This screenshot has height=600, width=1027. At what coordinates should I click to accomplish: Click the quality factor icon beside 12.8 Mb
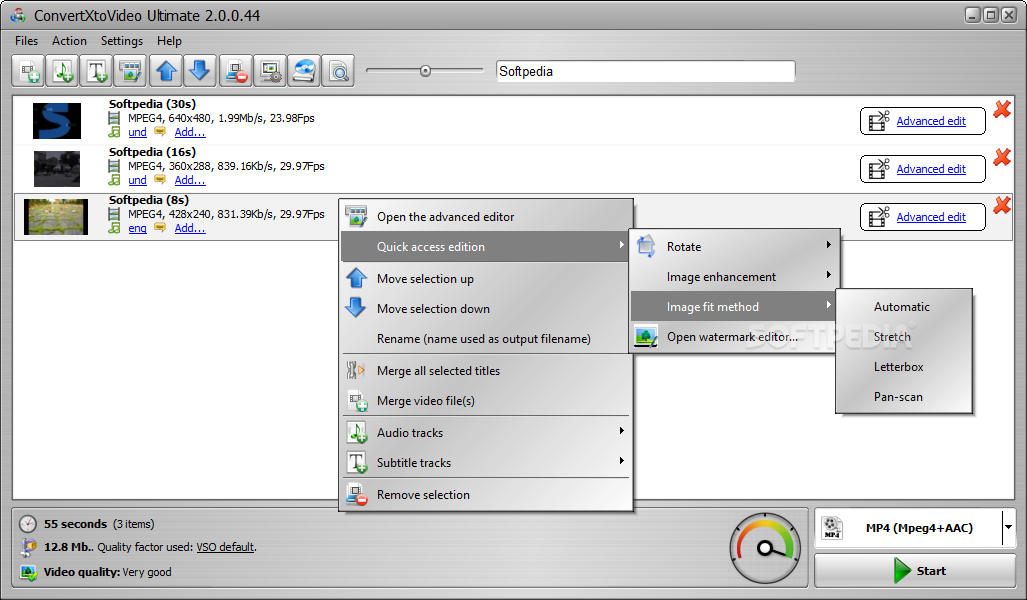pos(28,547)
